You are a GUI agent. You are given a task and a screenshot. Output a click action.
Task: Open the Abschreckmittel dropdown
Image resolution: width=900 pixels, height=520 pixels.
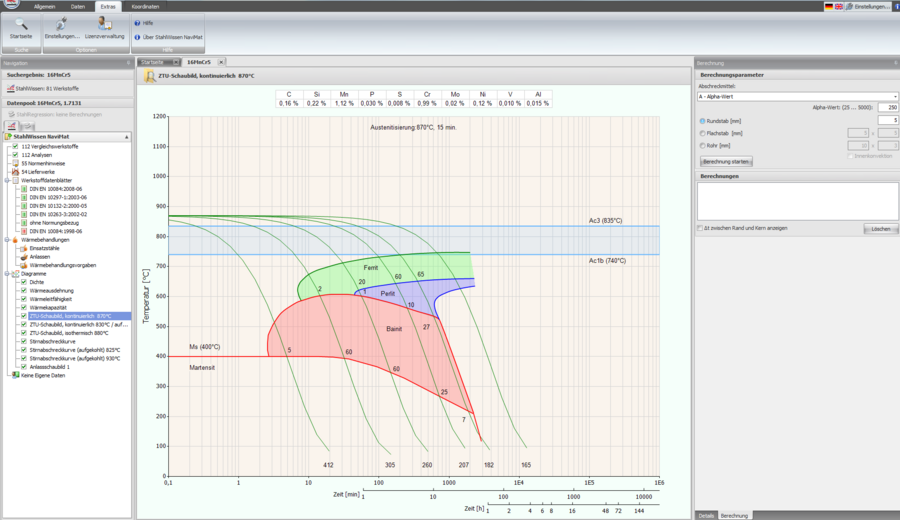point(894,96)
